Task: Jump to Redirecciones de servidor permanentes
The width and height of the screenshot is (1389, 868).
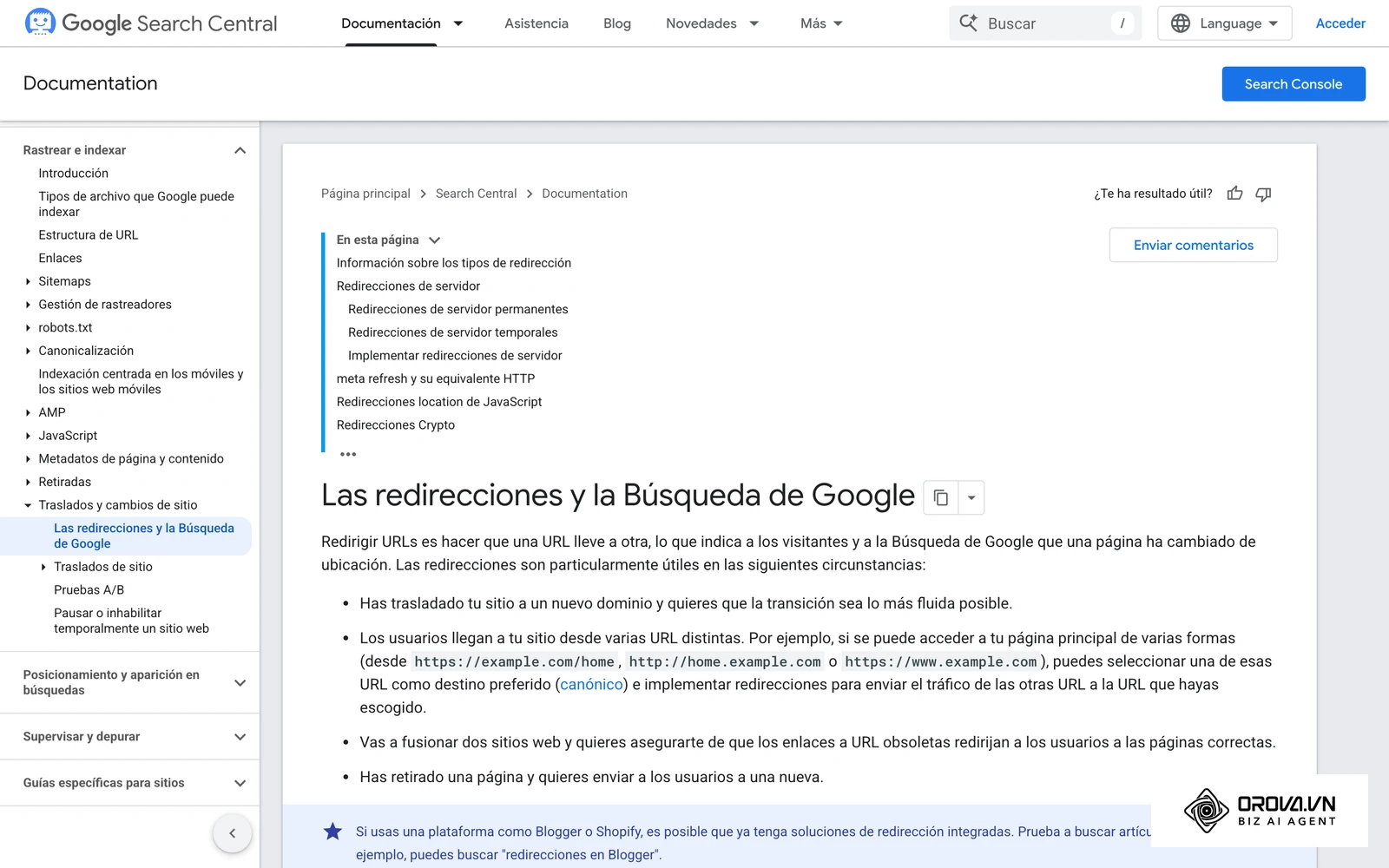Action: (x=458, y=309)
